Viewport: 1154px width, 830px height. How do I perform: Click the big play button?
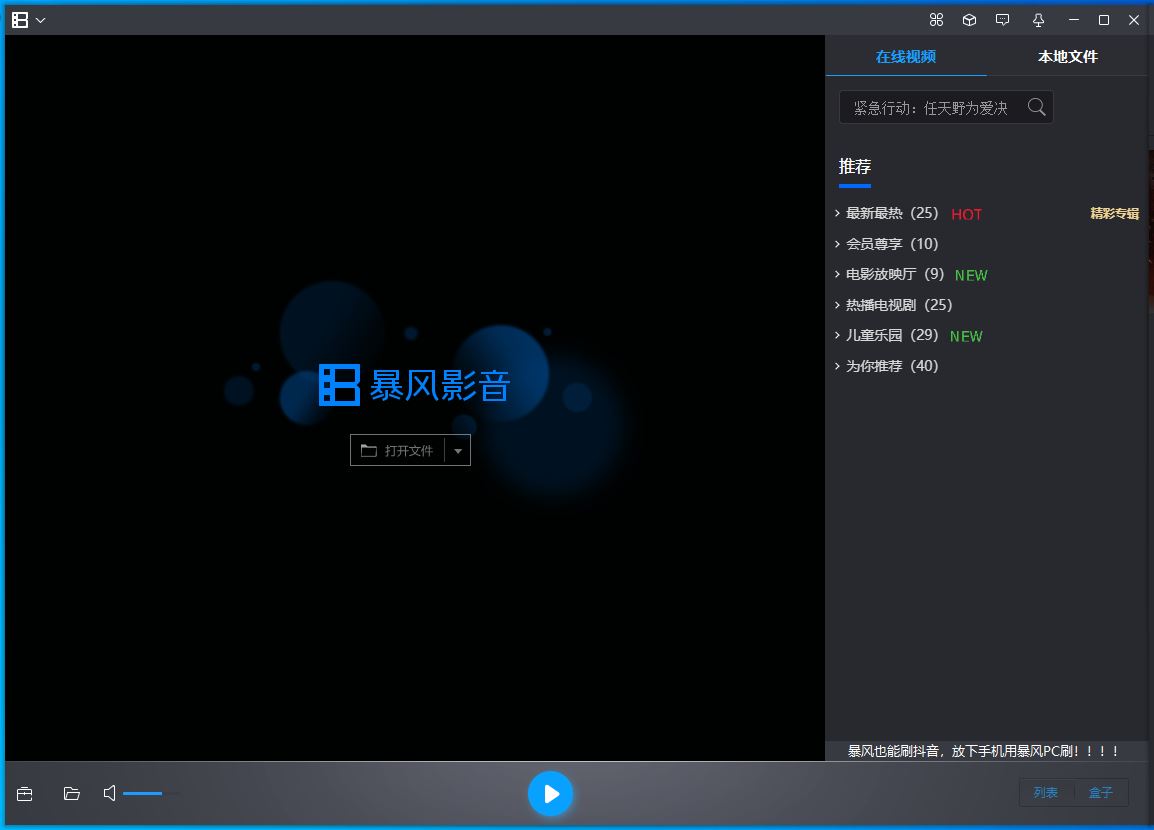[551, 793]
